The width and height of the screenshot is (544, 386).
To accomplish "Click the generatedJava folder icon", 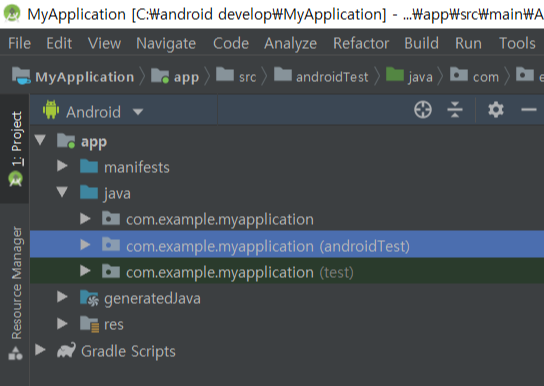I will click(89, 298).
